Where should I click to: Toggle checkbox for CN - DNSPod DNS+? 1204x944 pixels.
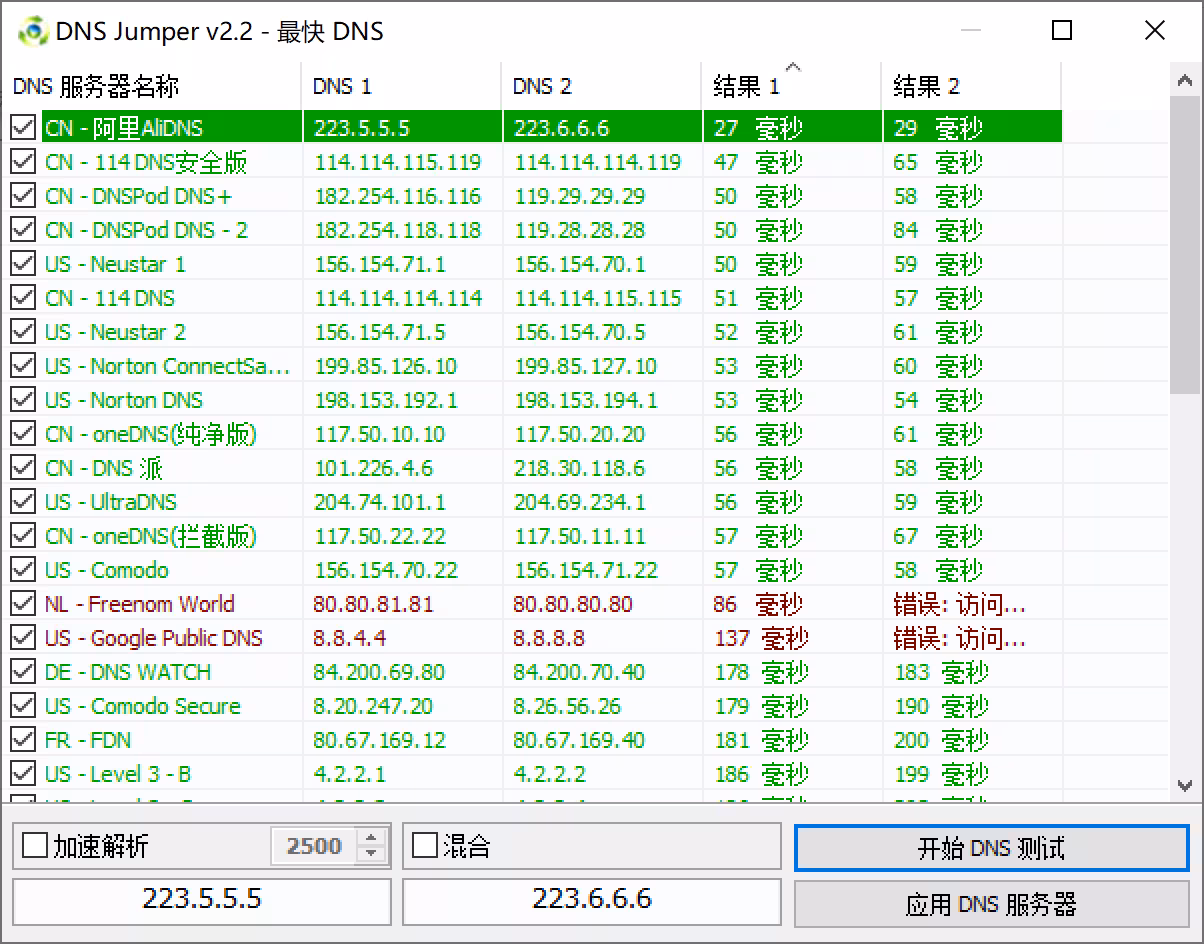tap(22, 196)
